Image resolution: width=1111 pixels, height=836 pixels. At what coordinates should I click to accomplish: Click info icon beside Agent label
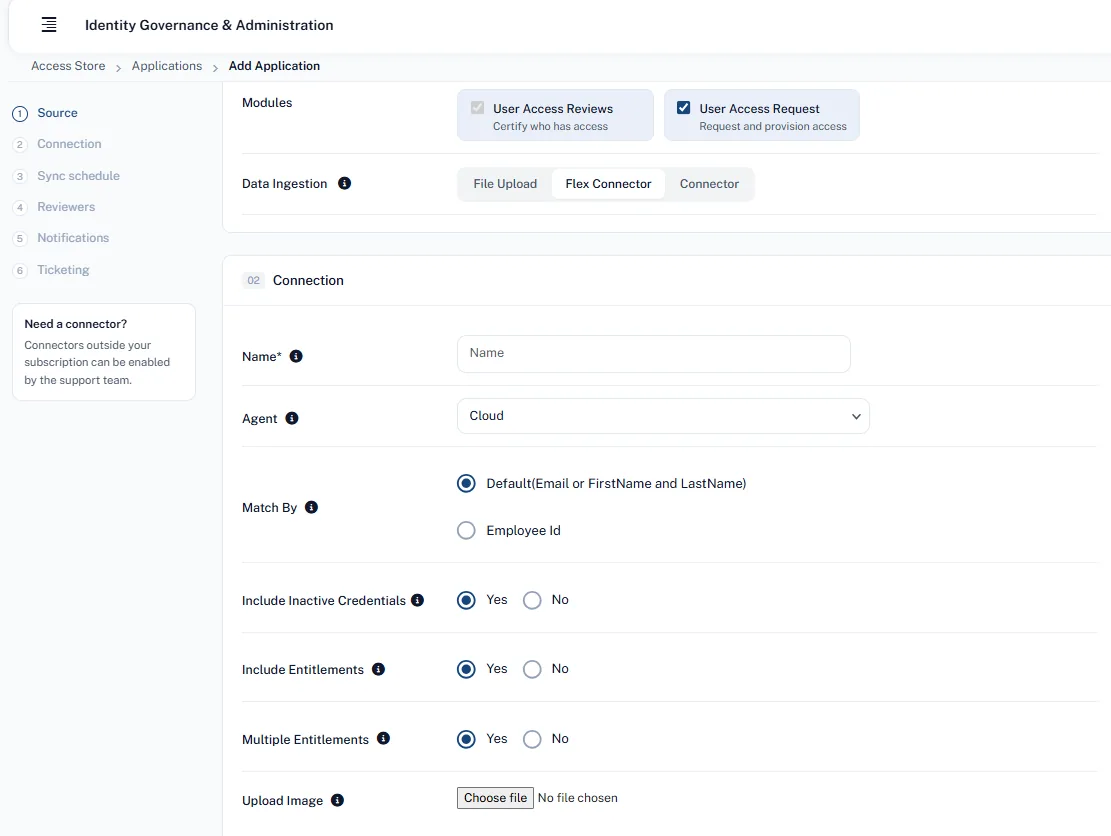[292, 418]
